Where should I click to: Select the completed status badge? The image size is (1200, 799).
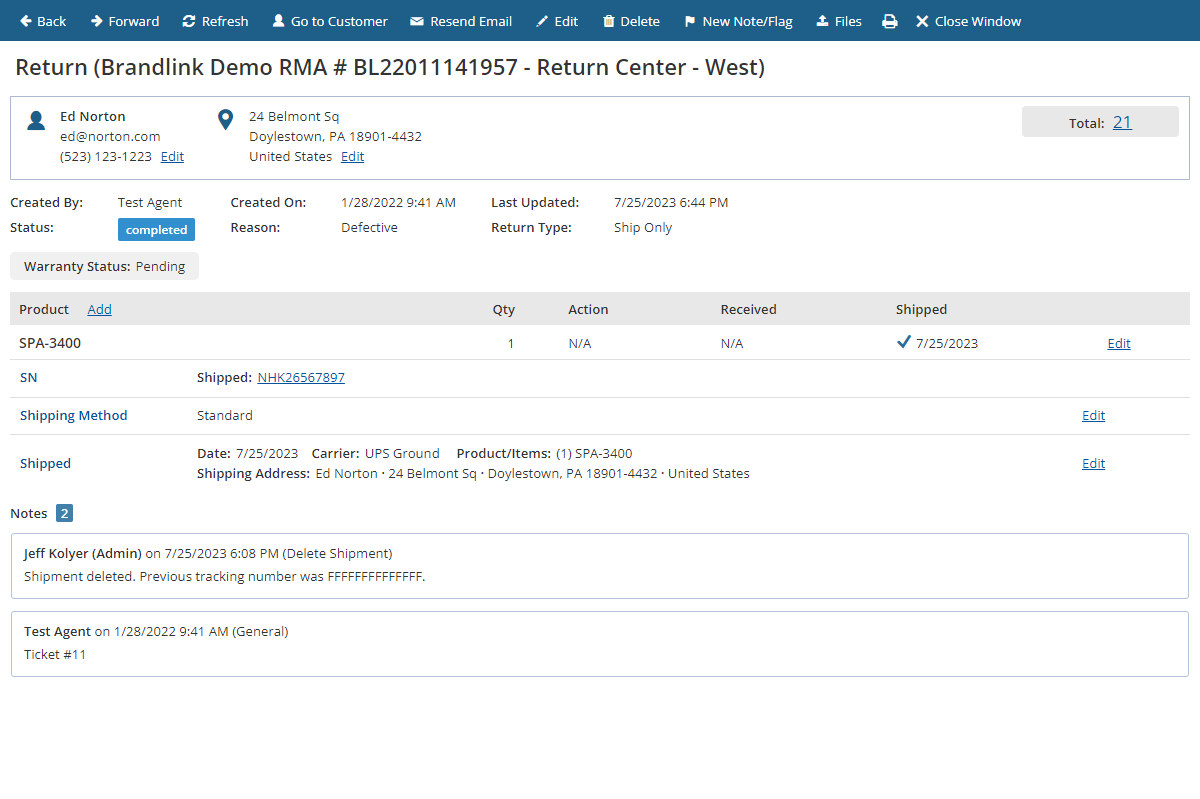coord(156,229)
